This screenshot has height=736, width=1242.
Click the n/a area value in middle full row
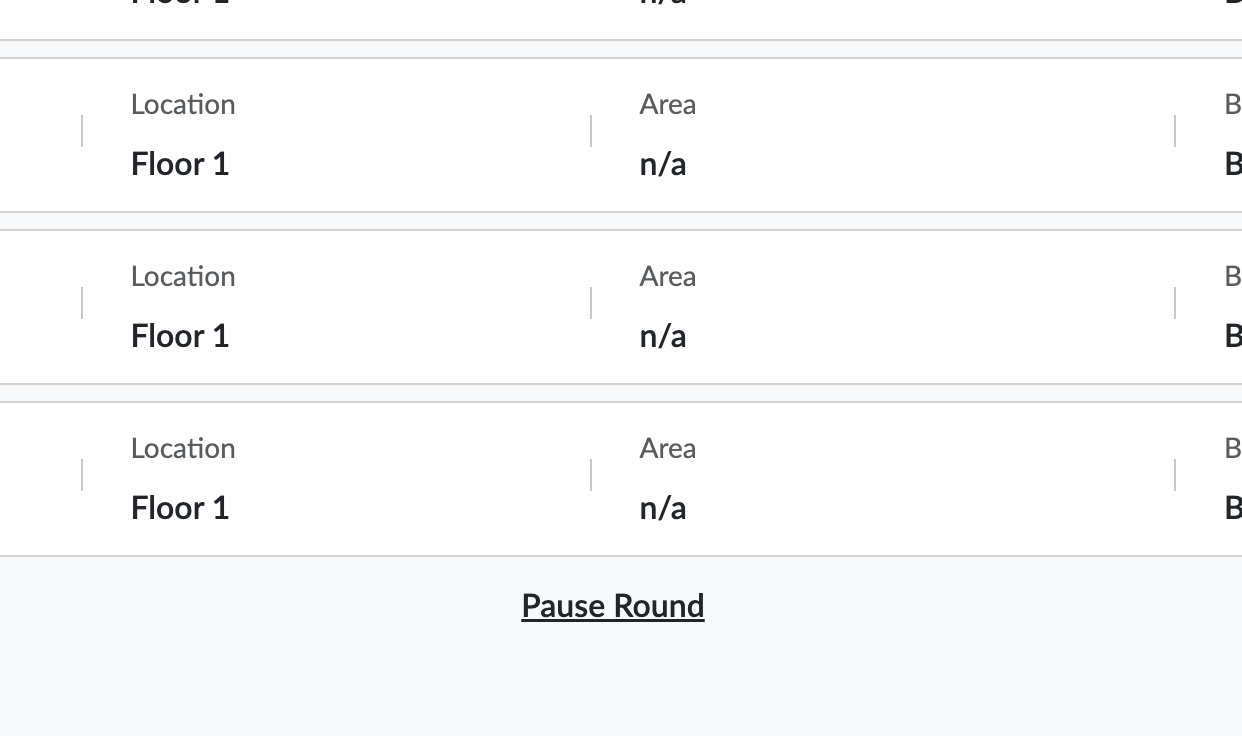tap(663, 336)
